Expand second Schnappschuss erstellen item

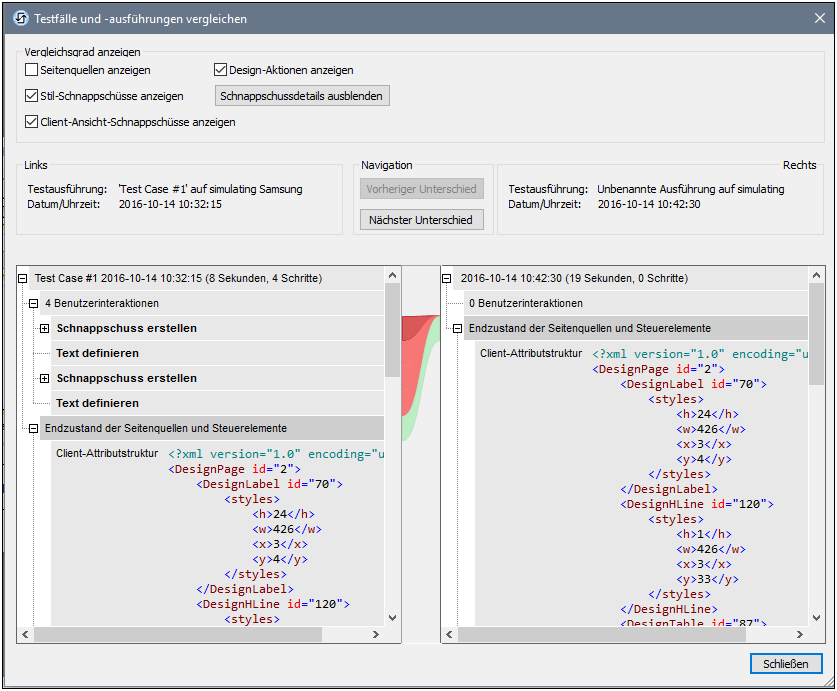[44, 378]
